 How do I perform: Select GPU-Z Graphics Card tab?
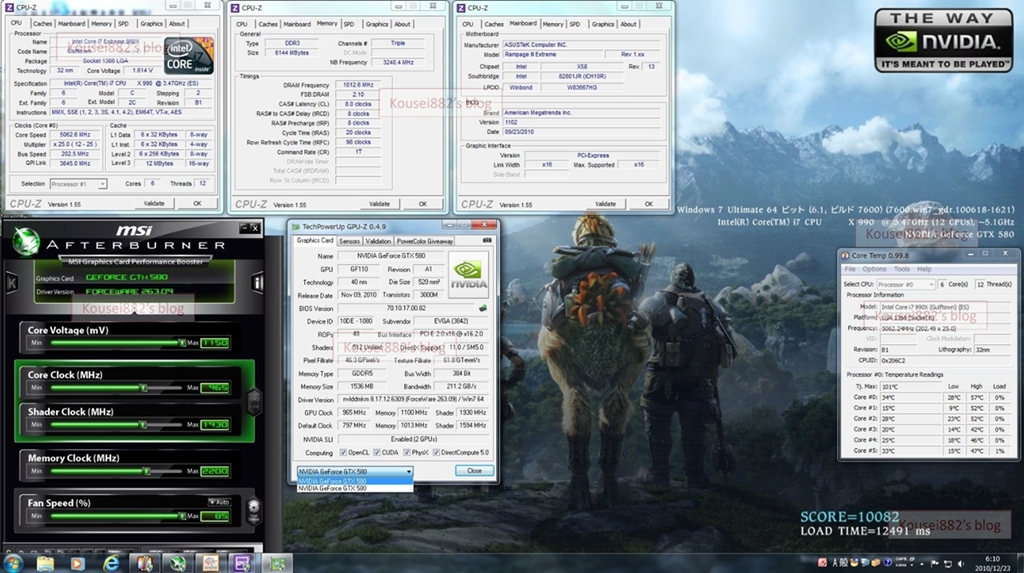315,240
